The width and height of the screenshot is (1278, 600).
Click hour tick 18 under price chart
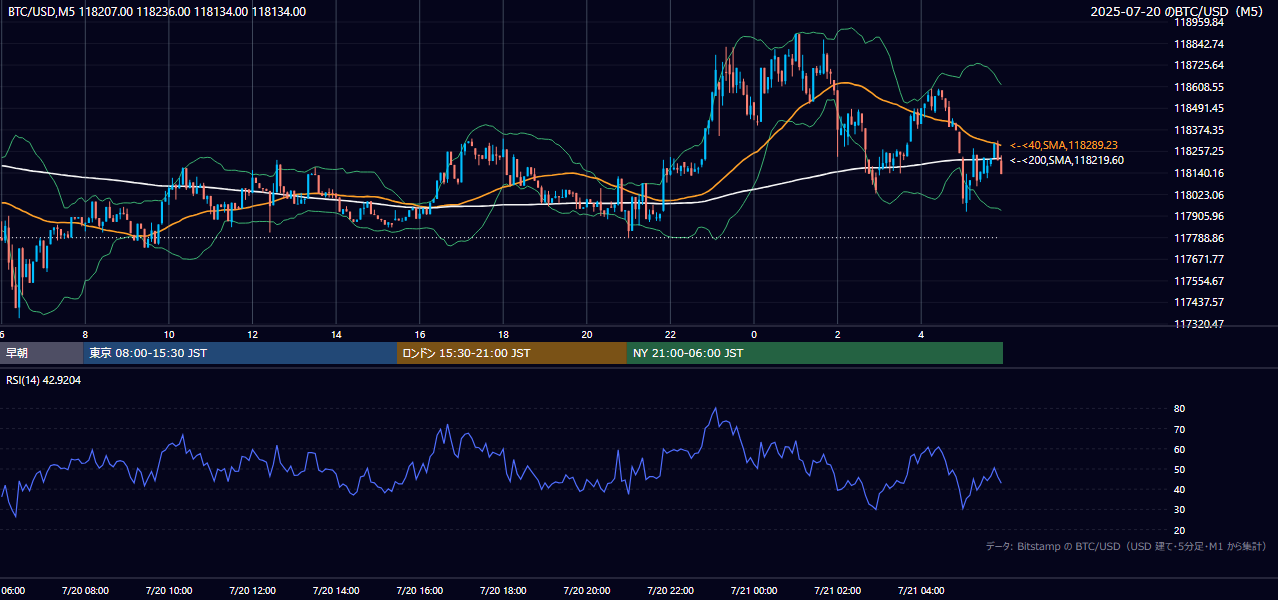(503, 334)
